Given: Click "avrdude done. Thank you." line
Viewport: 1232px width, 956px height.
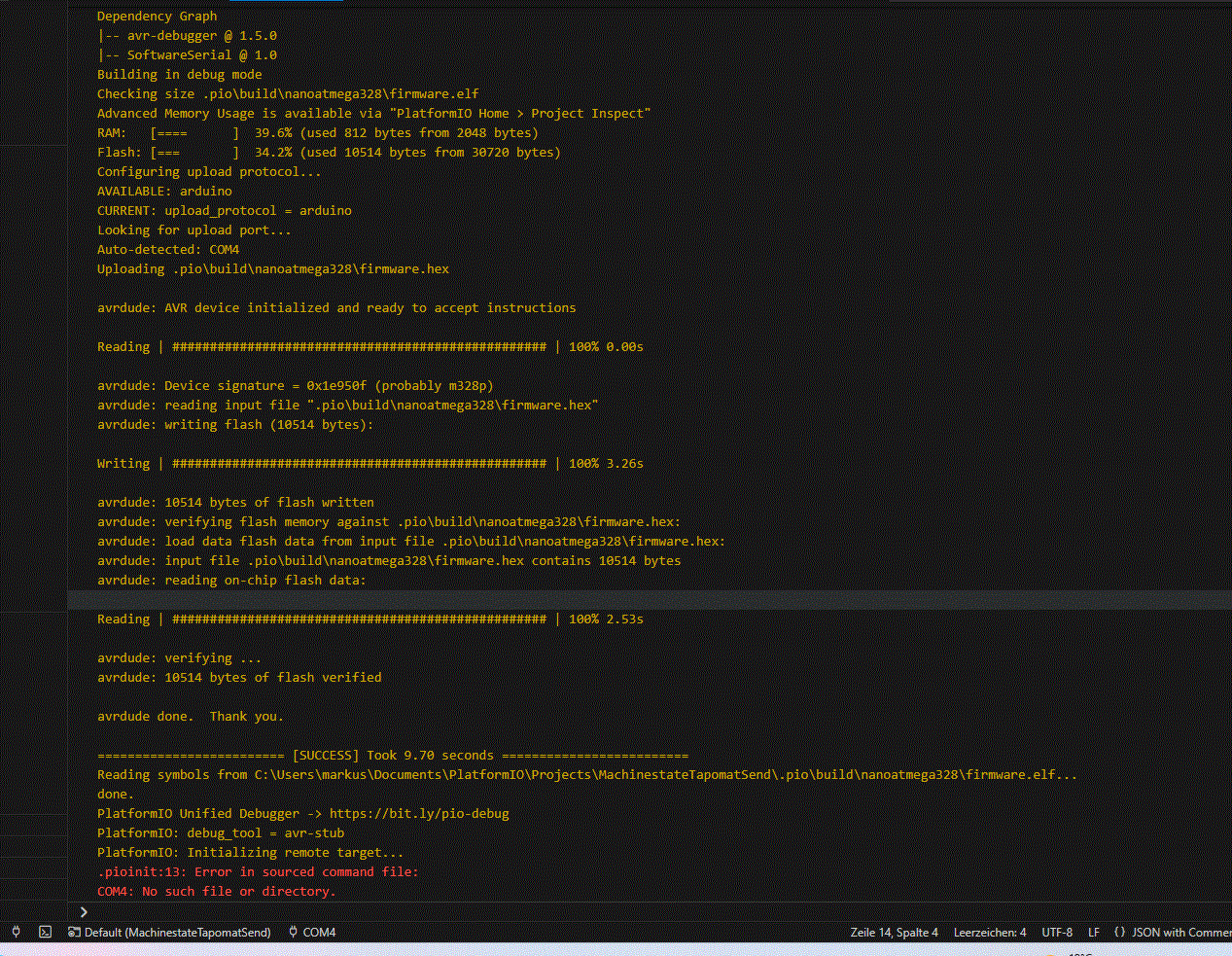Looking at the screenshot, I should pyautogui.click(x=191, y=716).
